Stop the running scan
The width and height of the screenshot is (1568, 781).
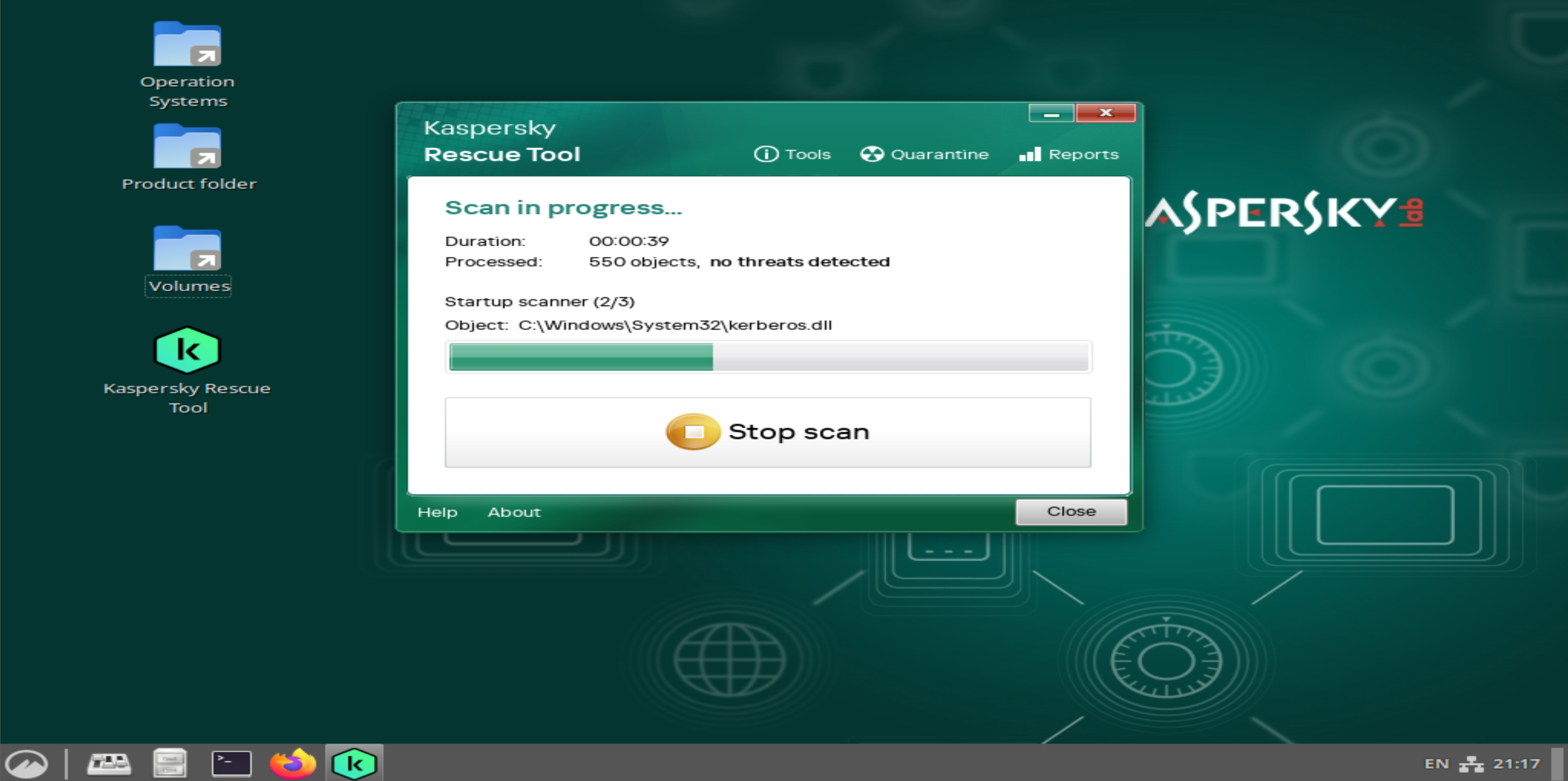(x=767, y=432)
